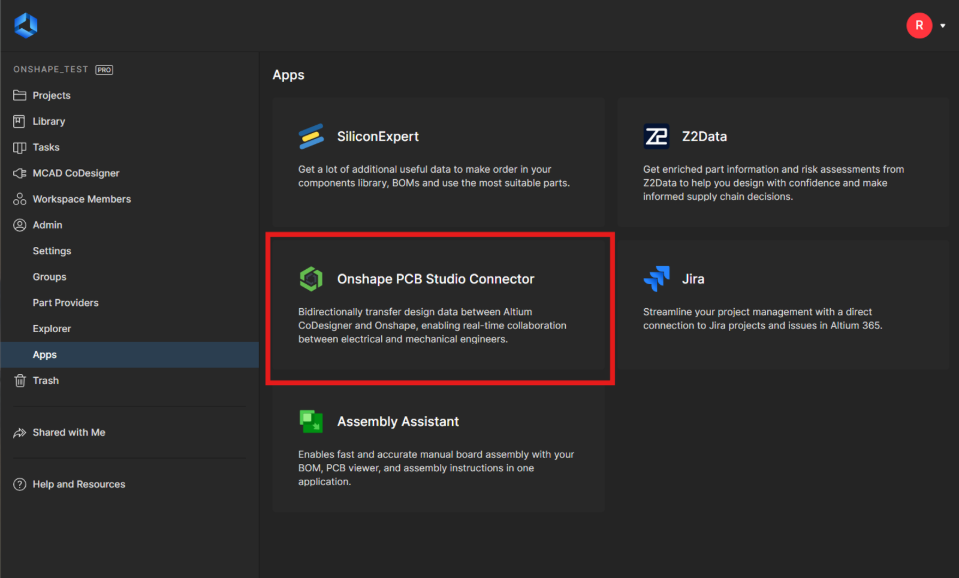
Task: Click the Onshape connector description text
Action: tap(432, 325)
